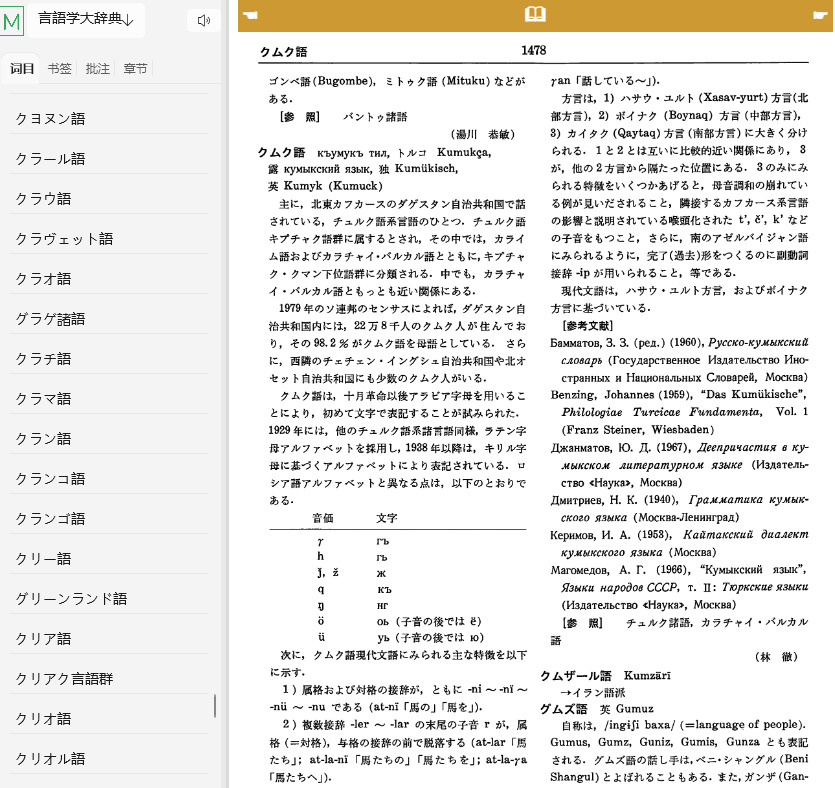Image resolution: width=835 pixels, height=788 pixels.
Task: Select the entry クラヴェット語
Action: tap(109, 239)
